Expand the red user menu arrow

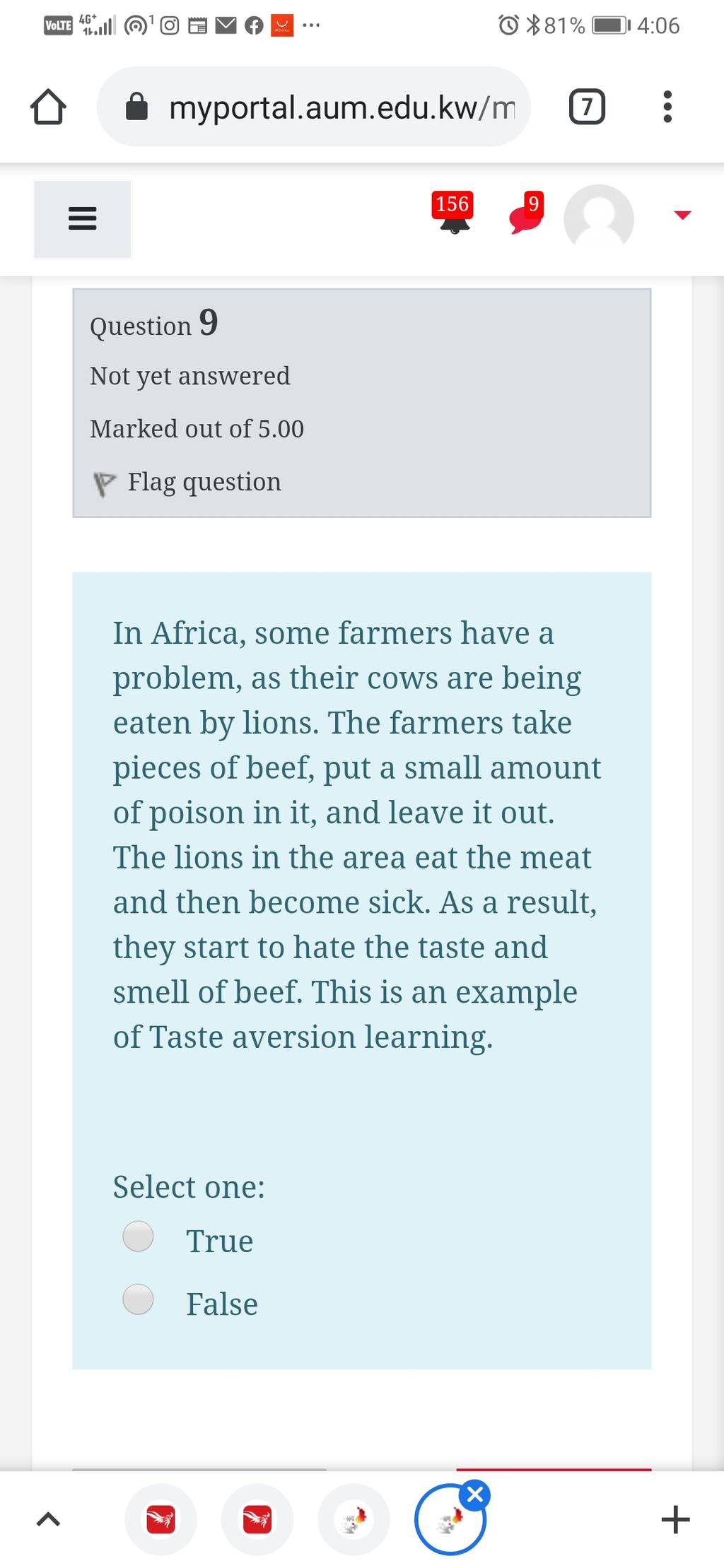(x=682, y=215)
